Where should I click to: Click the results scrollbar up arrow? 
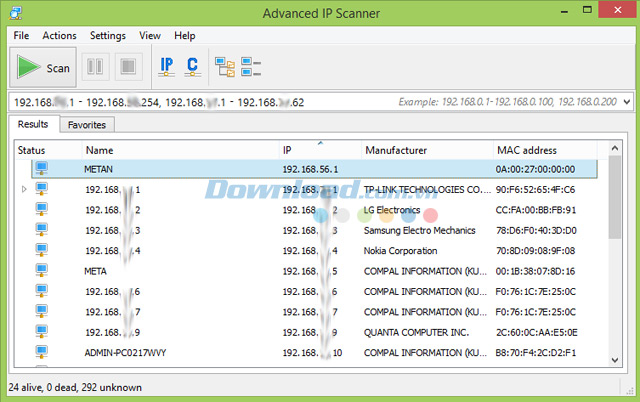pyautogui.click(x=615, y=148)
